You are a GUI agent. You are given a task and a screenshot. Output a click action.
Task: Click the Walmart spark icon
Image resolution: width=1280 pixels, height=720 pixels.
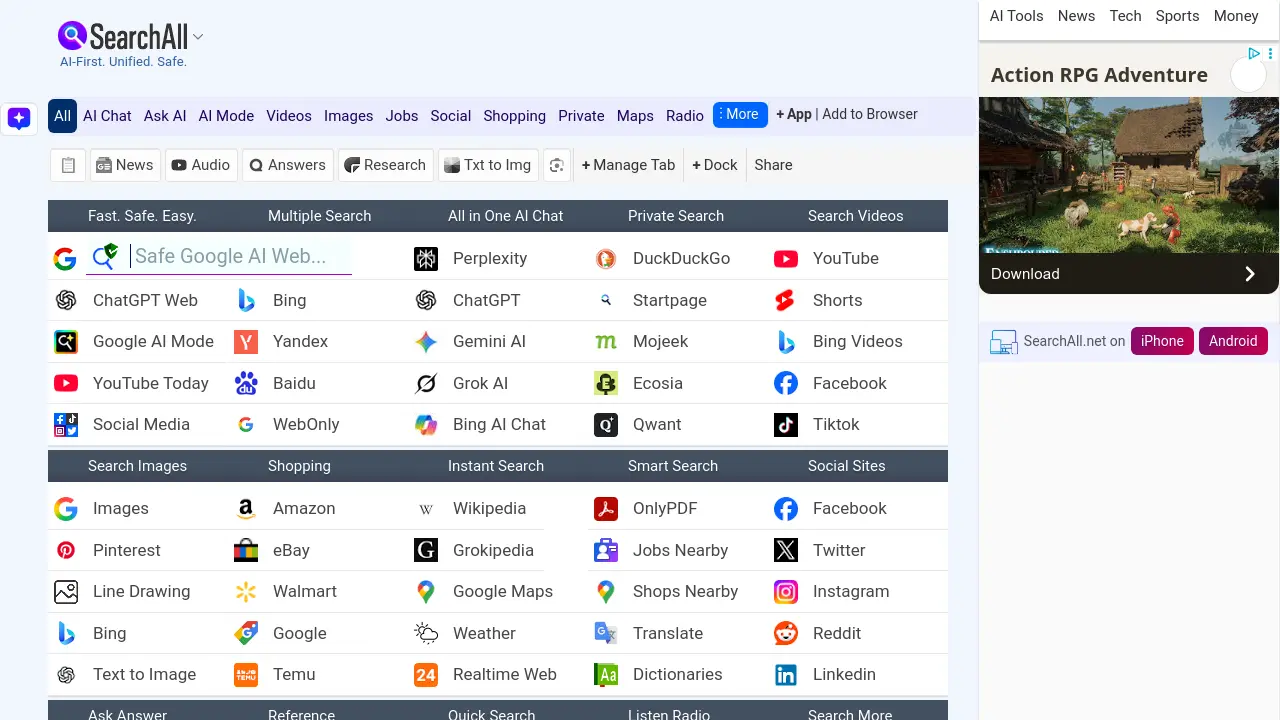246,592
